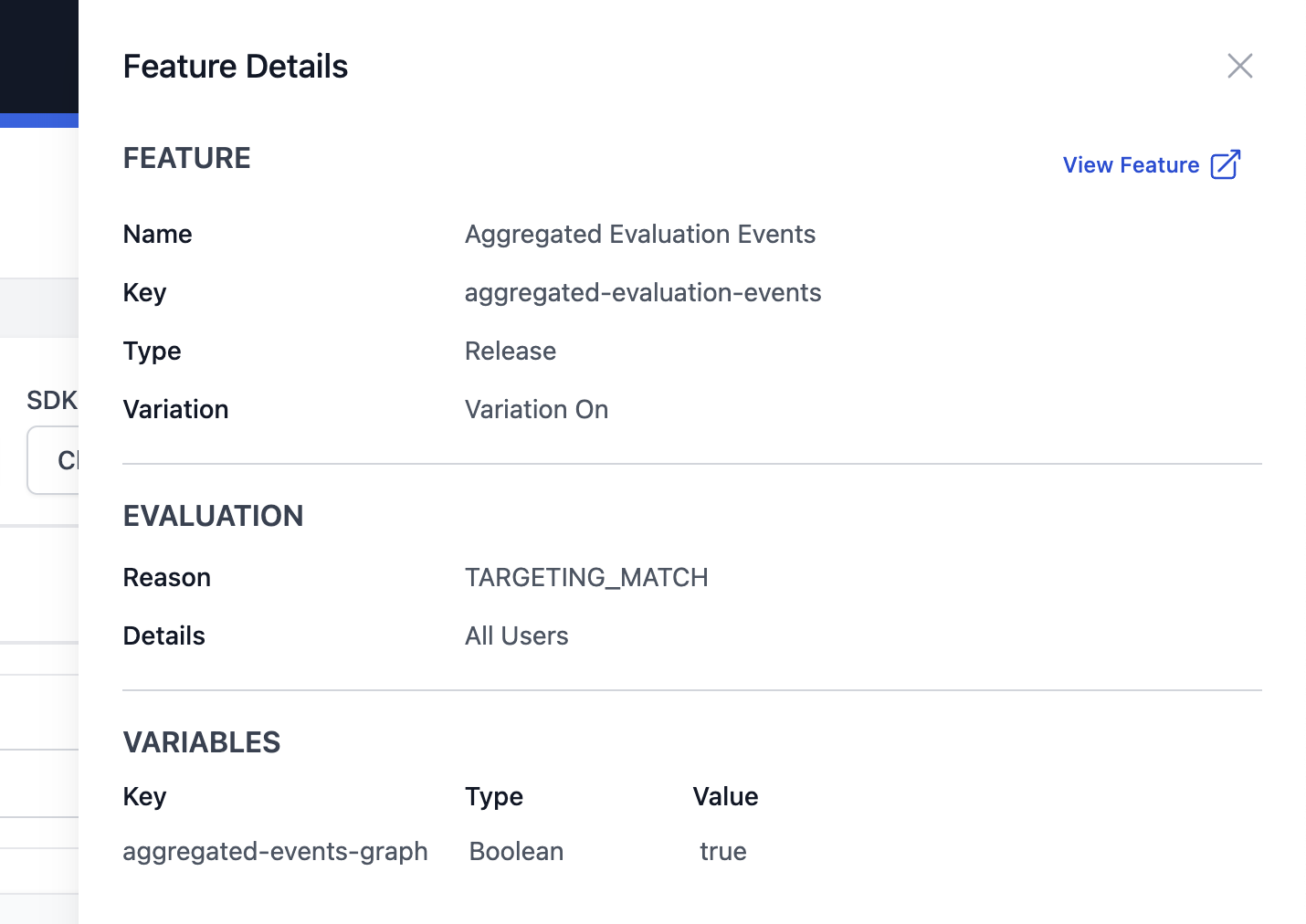Open the View Feature link
Screen dimensions: 1306x924
point(1131,165)
